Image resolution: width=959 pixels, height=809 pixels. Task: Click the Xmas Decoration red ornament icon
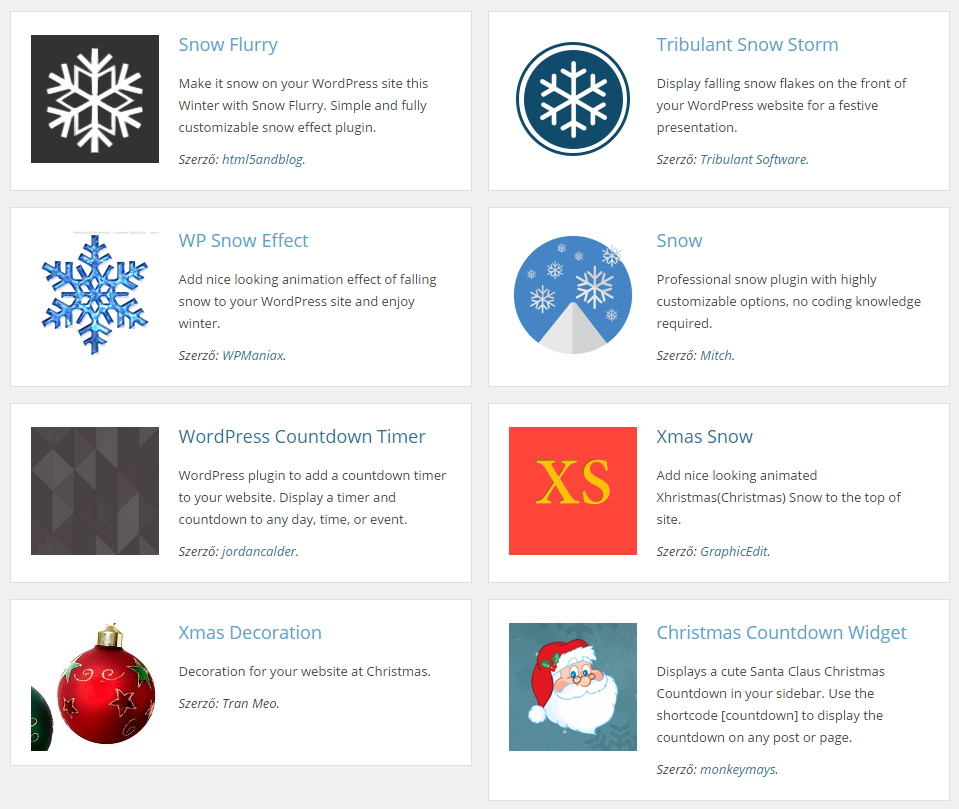(x=95, y=687)
